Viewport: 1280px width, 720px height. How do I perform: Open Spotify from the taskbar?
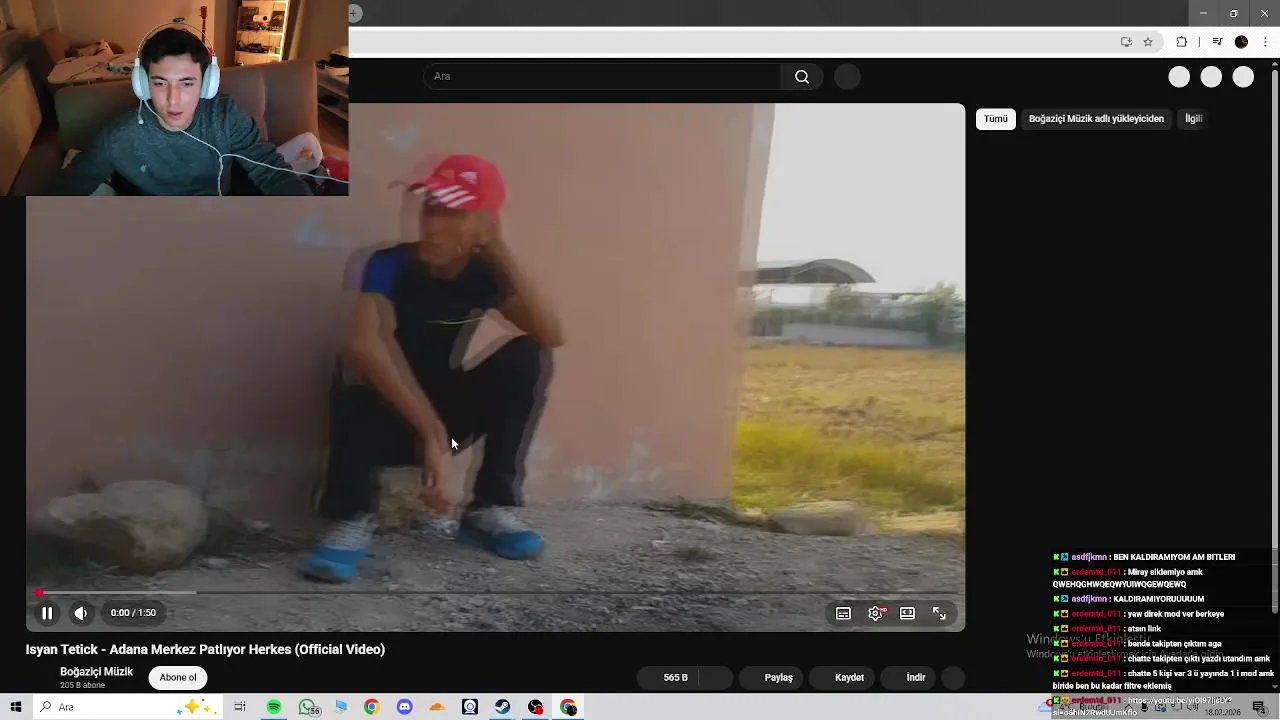[x=274, y=707]
